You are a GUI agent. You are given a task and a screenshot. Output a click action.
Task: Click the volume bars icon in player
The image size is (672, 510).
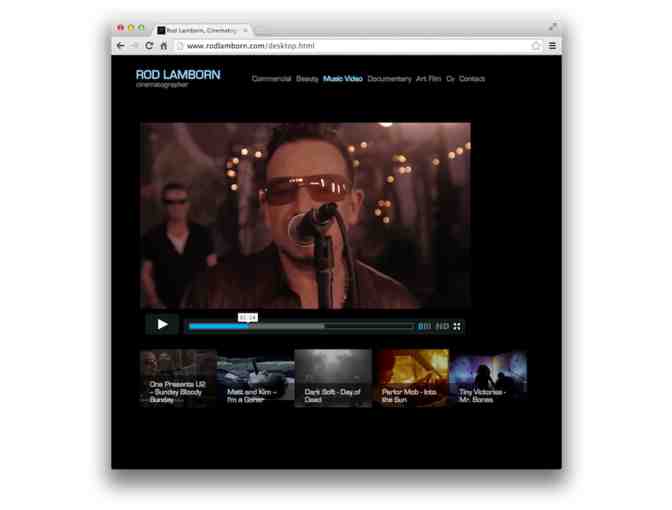[x=424, y=326]
